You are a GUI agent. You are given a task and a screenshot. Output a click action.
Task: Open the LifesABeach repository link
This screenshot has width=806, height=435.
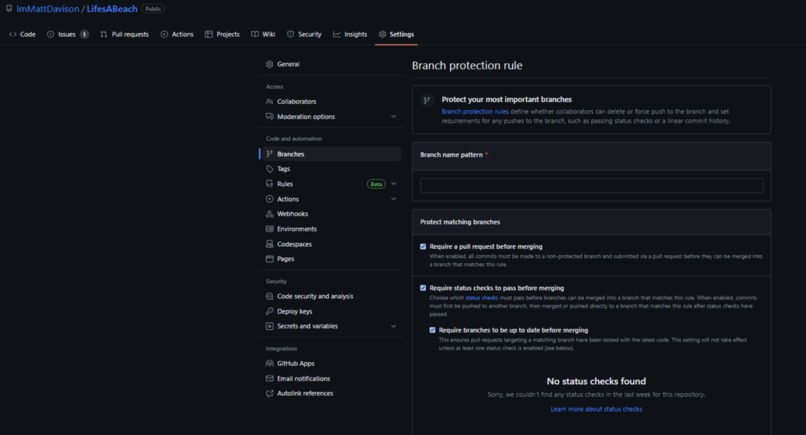point(112,9)
